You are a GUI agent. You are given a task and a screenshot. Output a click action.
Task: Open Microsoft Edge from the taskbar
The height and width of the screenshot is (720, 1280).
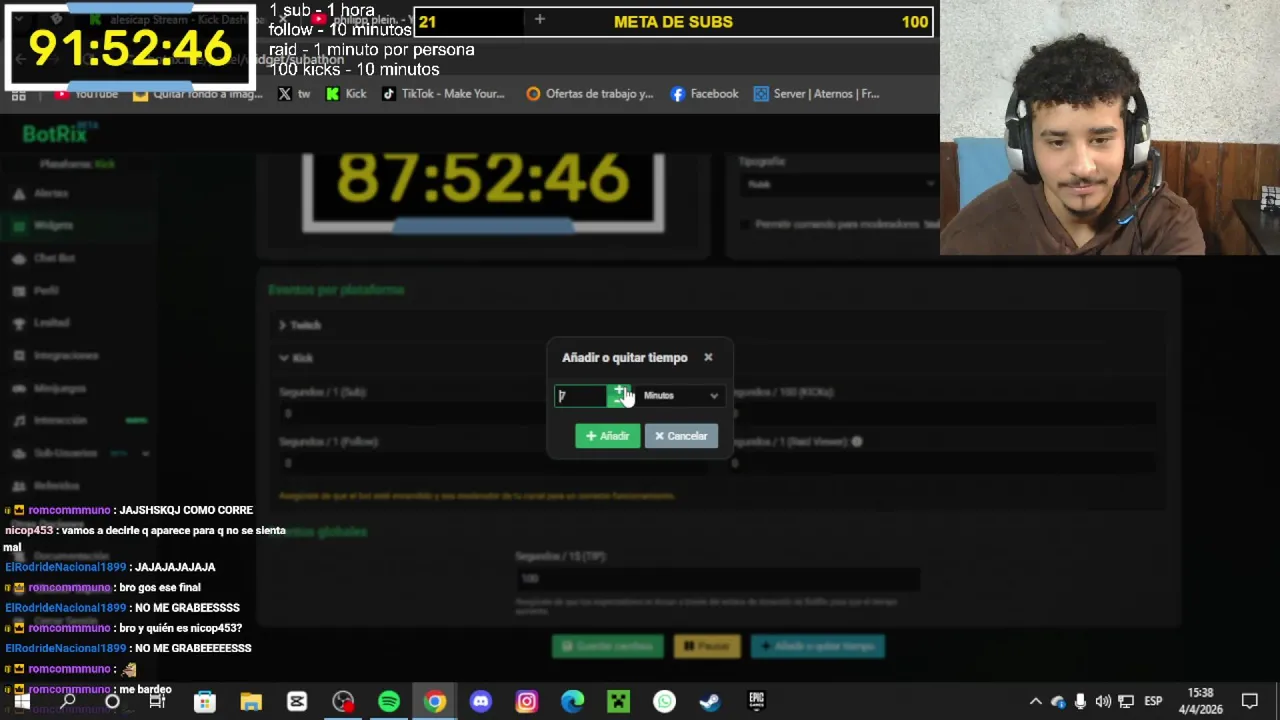pos(572,702)
